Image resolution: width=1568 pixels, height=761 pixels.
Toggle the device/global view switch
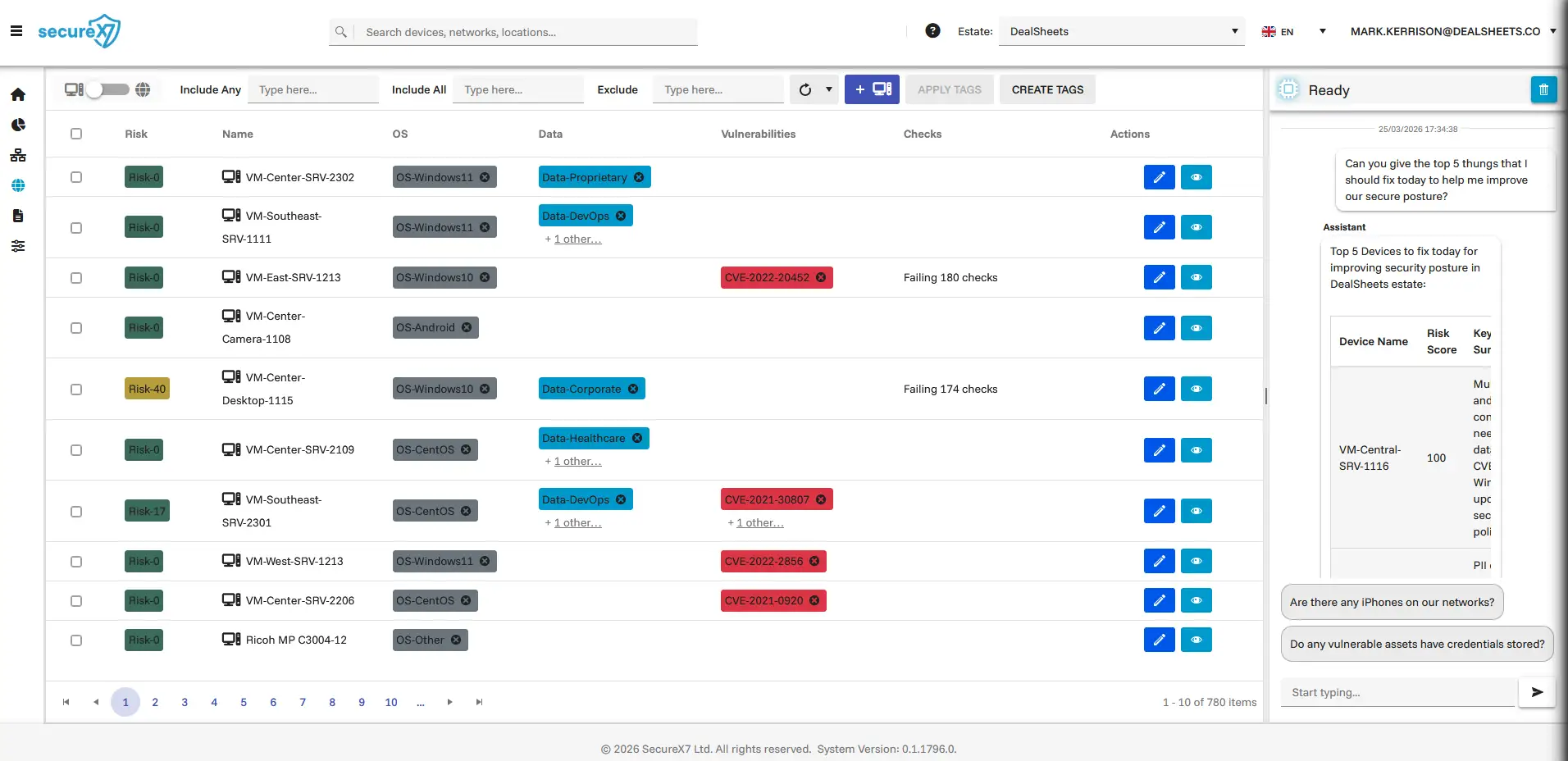tap(108, 89)
